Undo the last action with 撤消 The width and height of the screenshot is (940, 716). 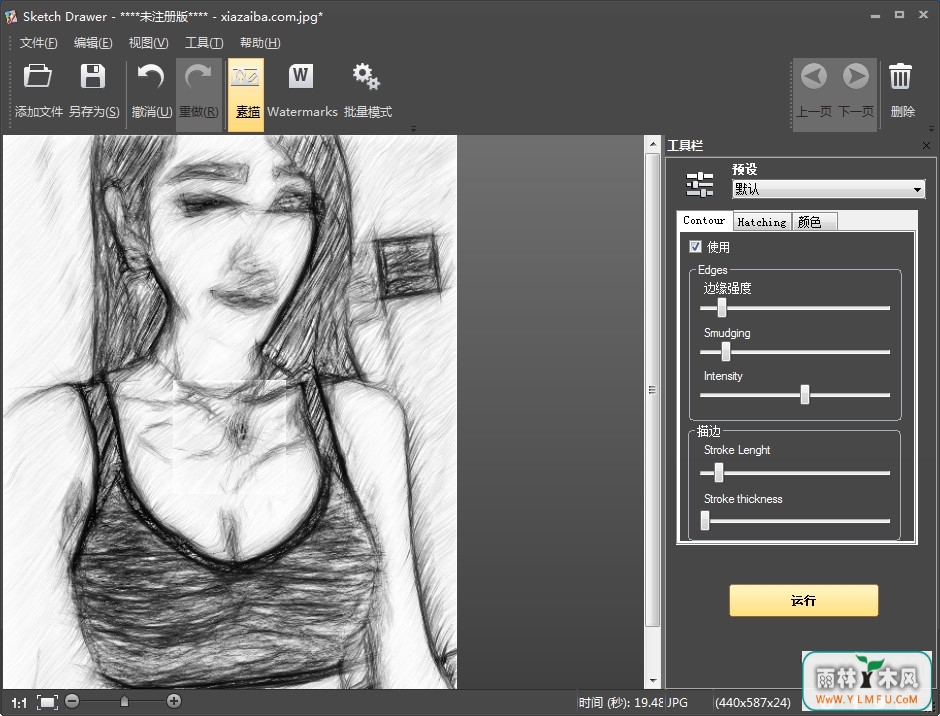[151, 93]
